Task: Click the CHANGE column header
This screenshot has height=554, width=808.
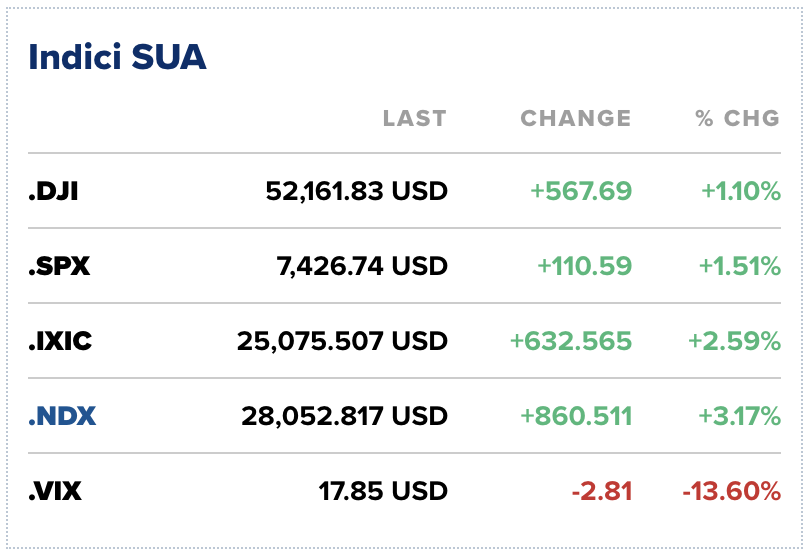Action: (x=576, y=119)
